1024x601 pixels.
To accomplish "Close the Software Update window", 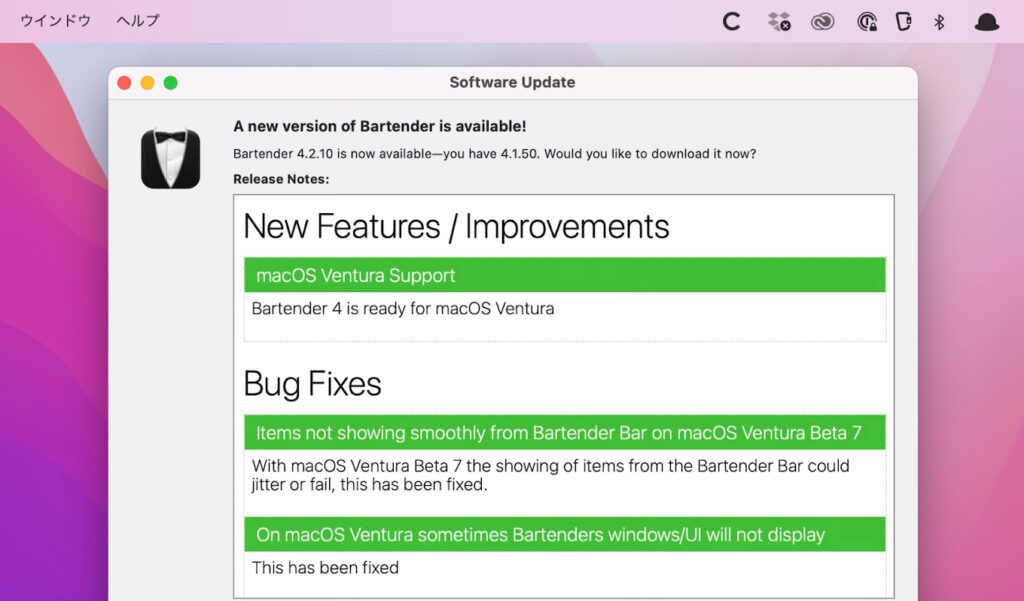I will (x=124, y=83).
